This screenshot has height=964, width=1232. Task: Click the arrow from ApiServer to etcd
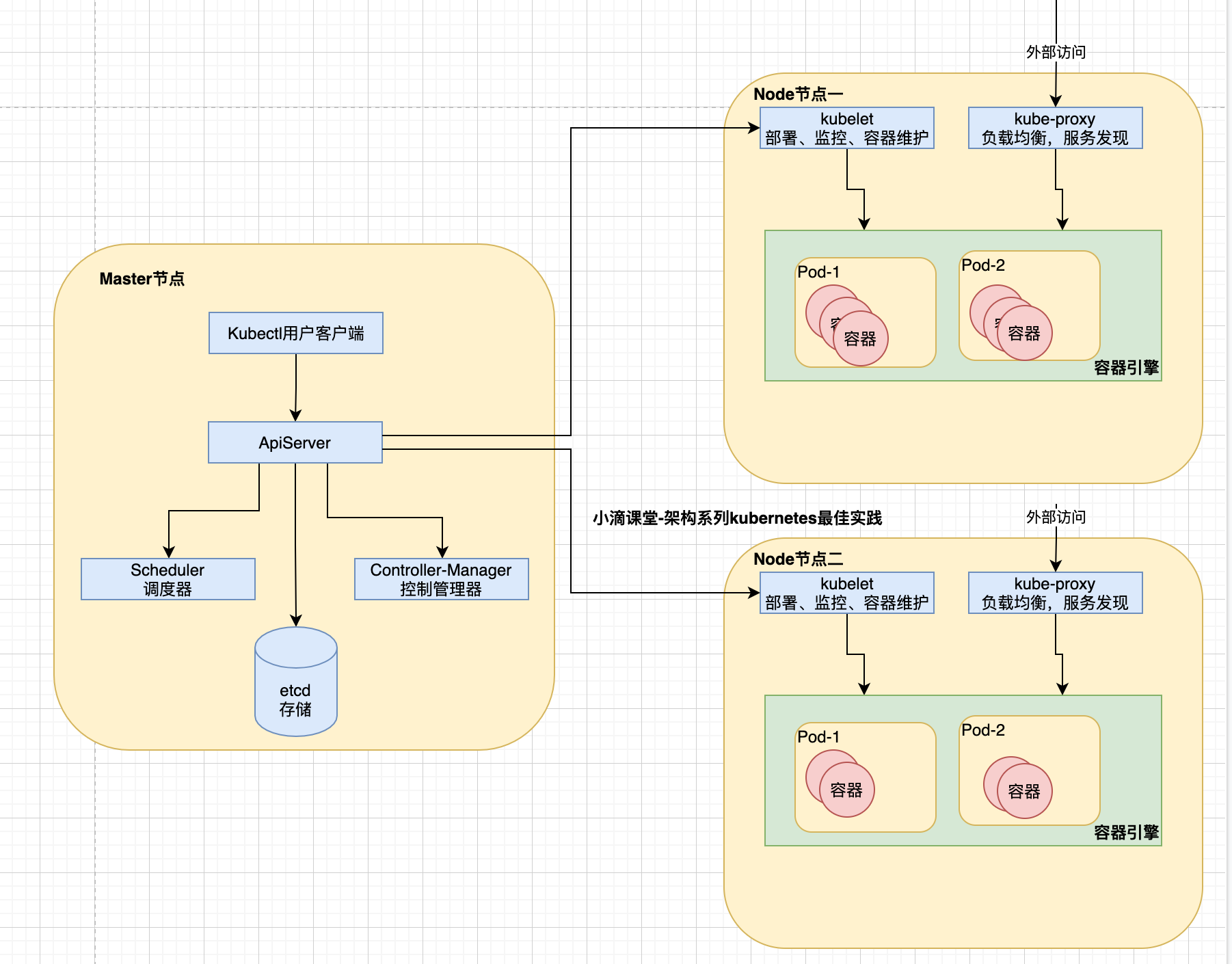point(296,547)
